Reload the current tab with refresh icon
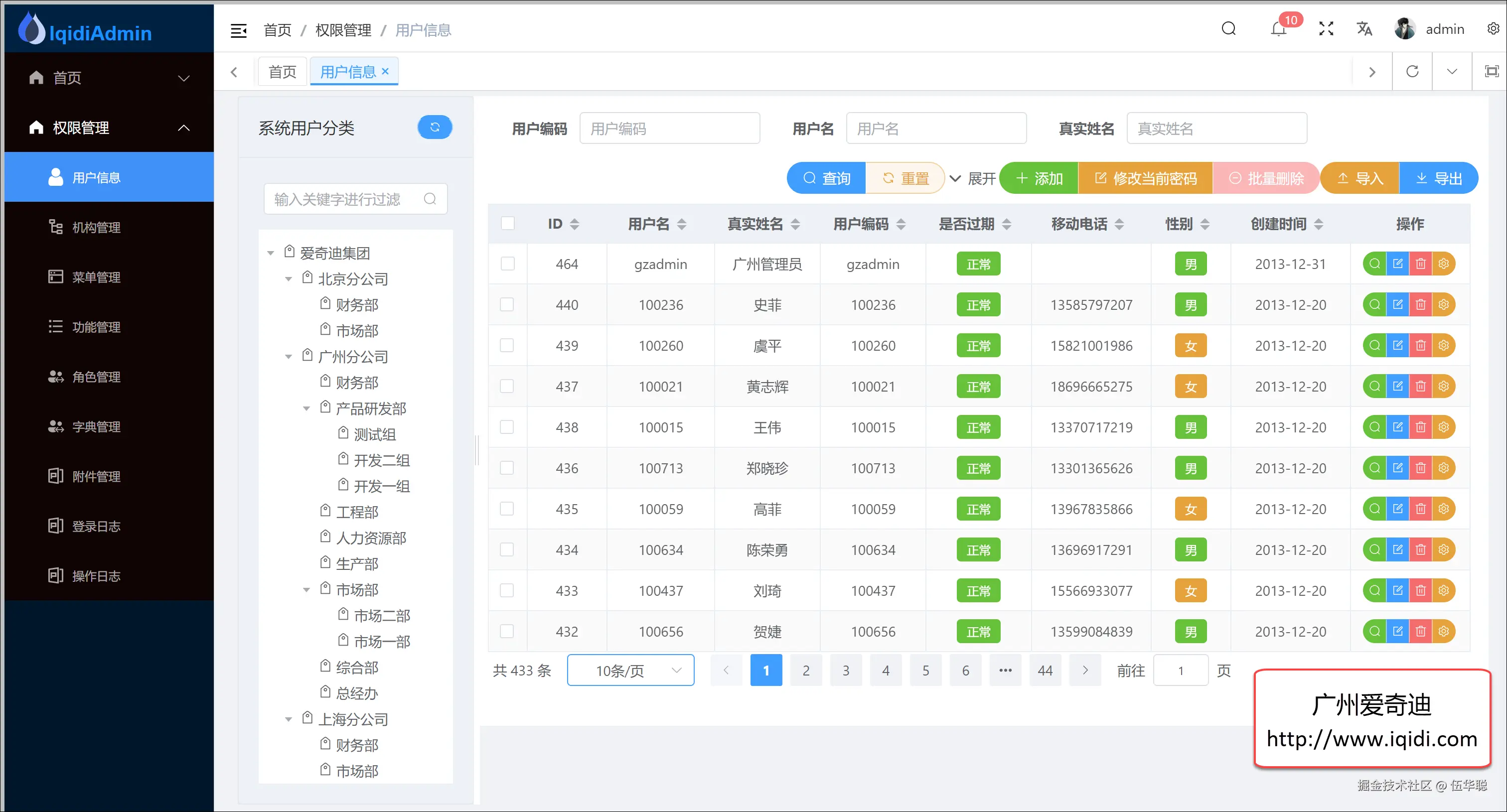The image size is (1507, 812). 1412,71
